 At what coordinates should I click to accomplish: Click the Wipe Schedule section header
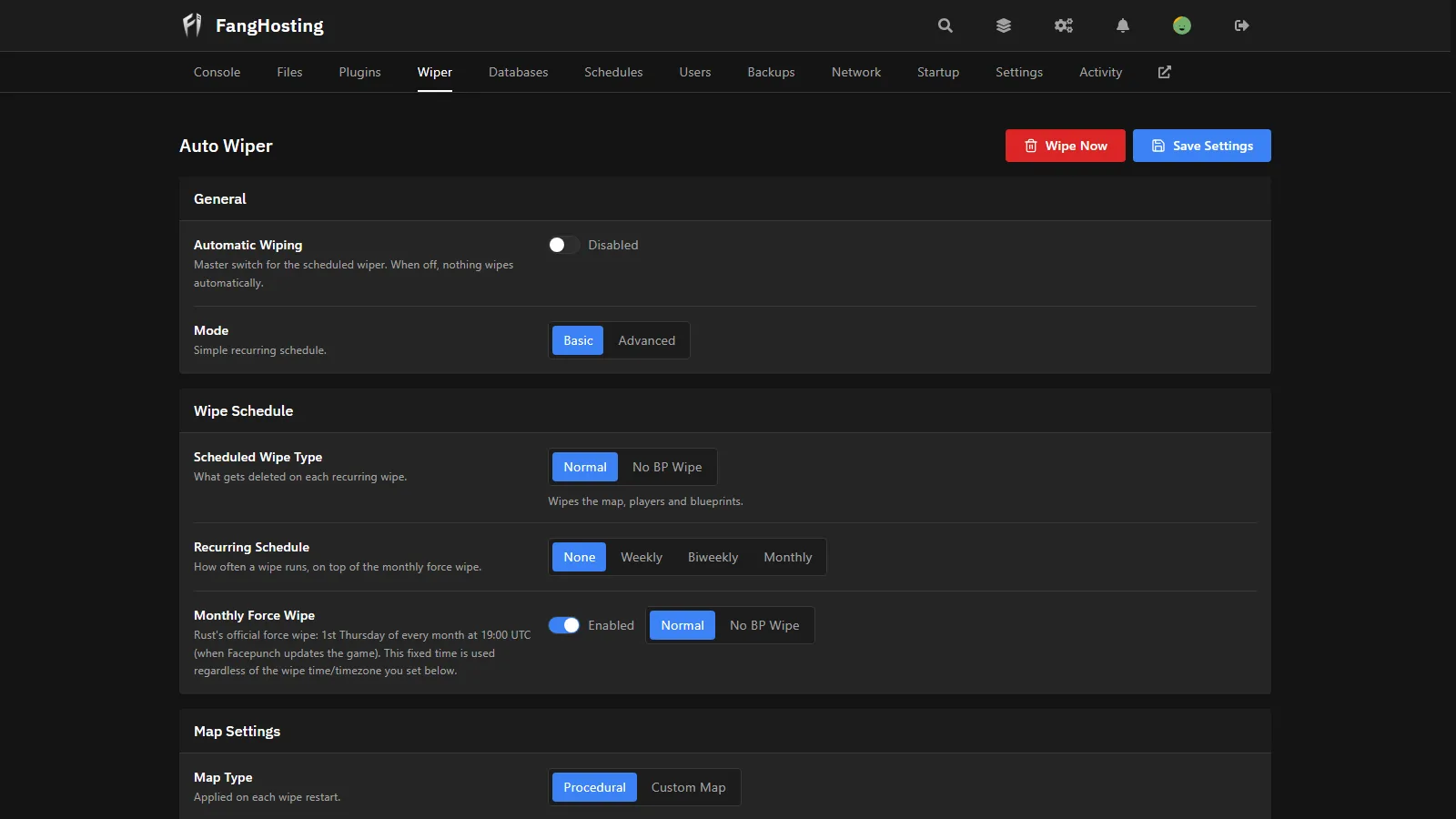[x=243, y=410]
